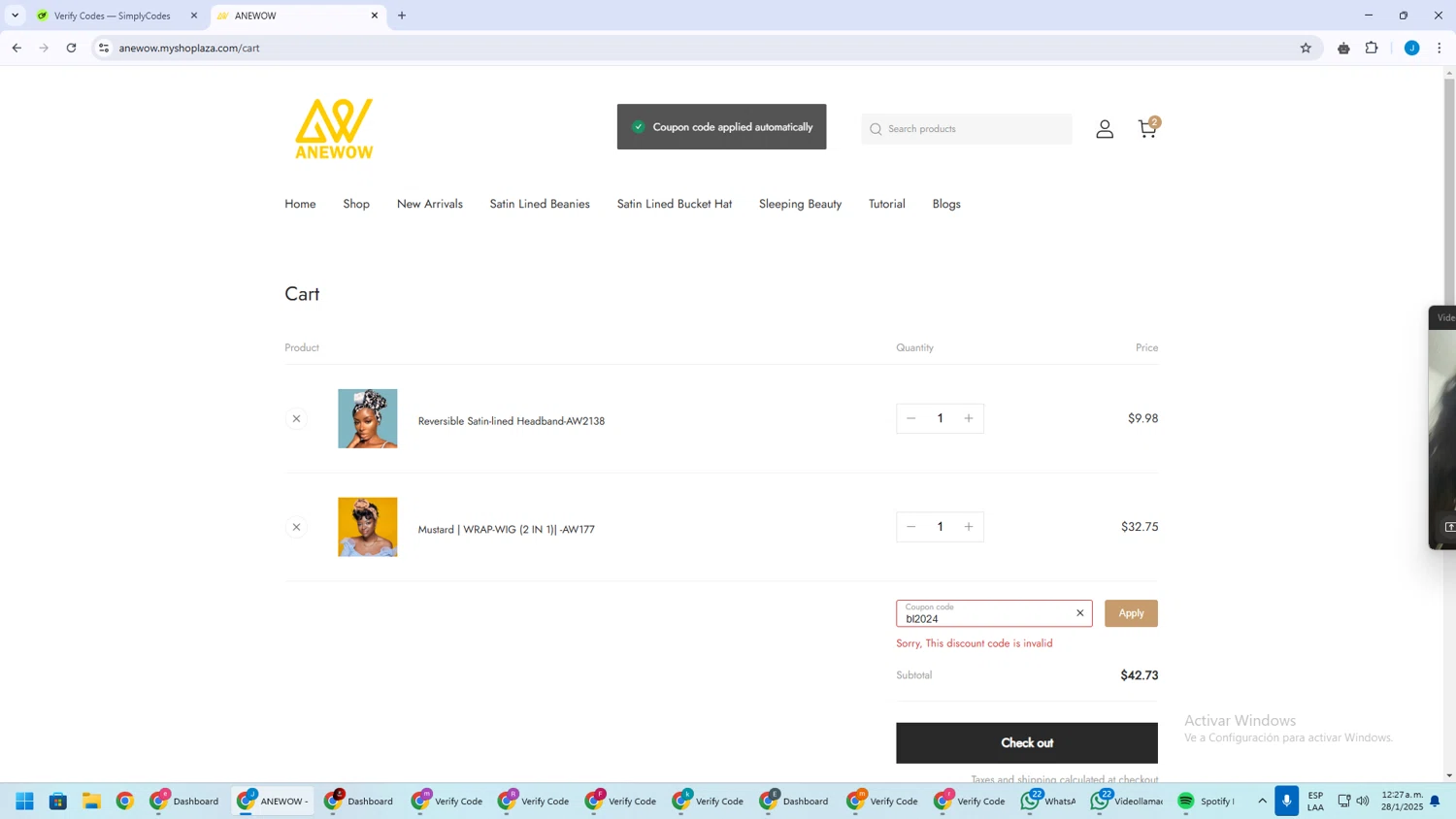1456x819 pixels.
Task: Decrease quantity of Reversible Satin-lined Headband
Action: tap(910, 418)
